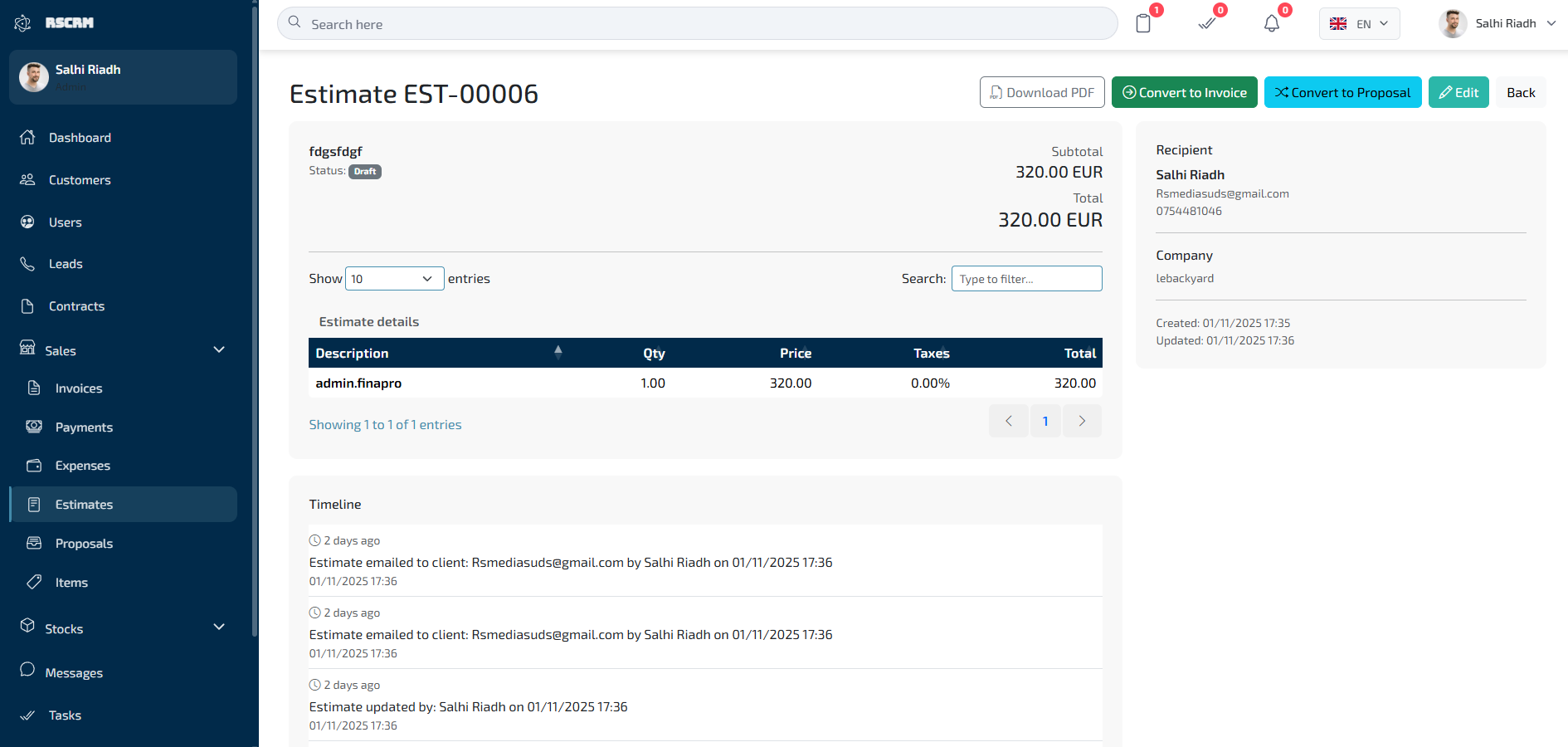Click the RSCRM logo icon
The height and width of the screenshot is (747, 1568).
23,23
